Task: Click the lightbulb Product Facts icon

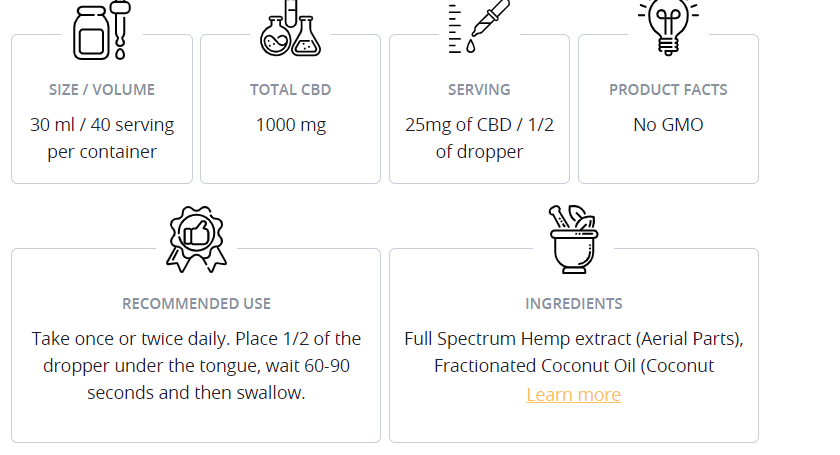Action: [667, 26]
